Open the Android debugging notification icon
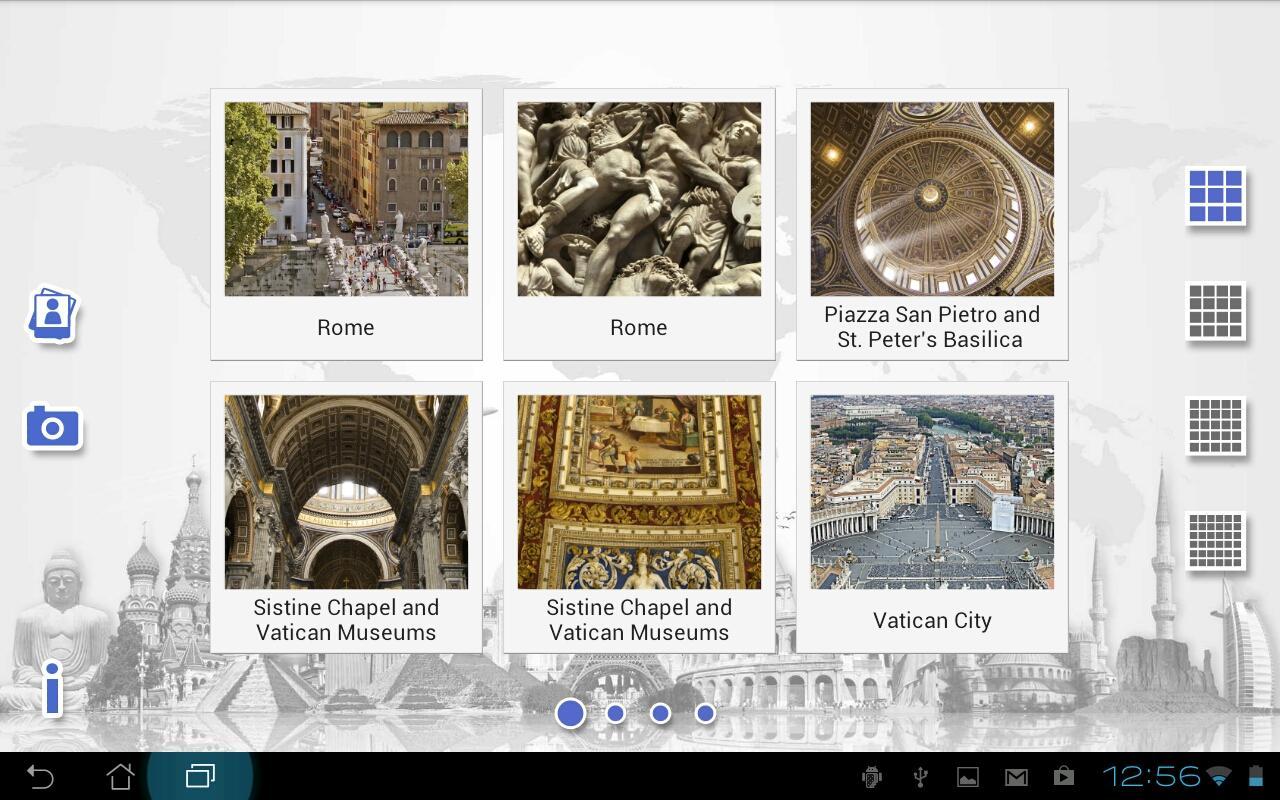Image resolution: width=1280 pixels, height=800 pixels. pos(871,777)
